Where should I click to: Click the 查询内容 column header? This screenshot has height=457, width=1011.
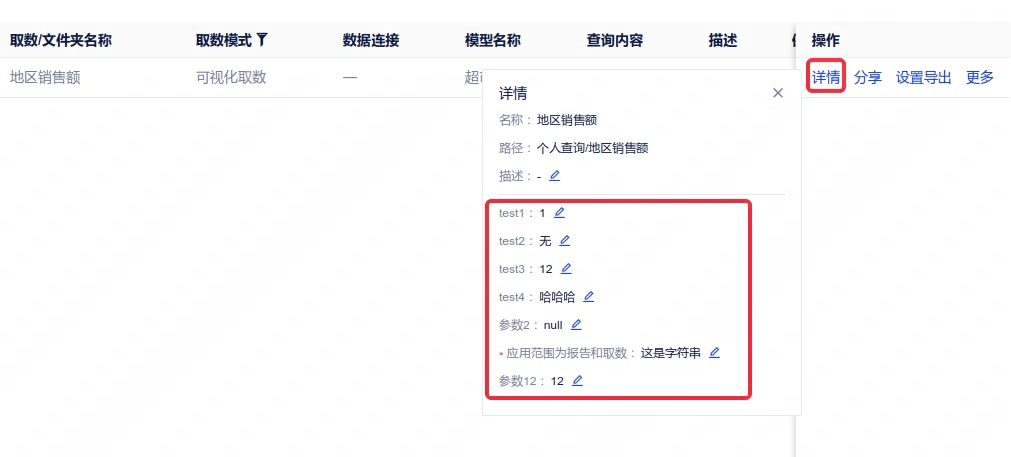coord(615,41)
